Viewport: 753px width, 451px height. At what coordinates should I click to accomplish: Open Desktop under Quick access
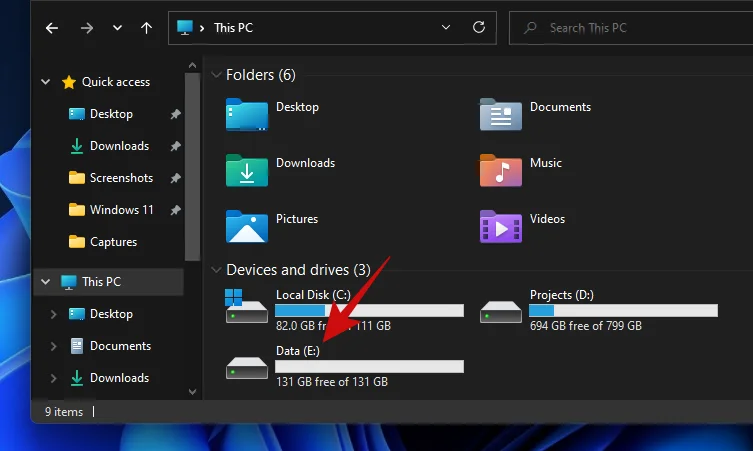click(111, 114)
